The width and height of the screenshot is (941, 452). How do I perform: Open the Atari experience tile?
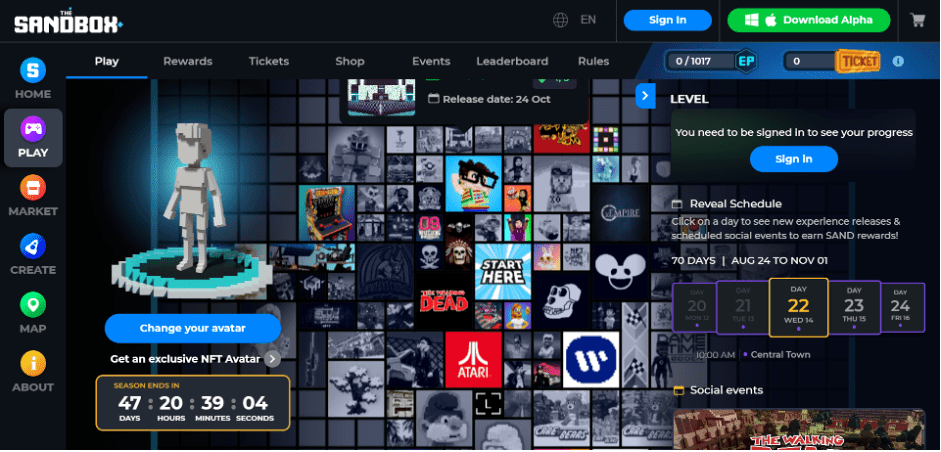(x=474, y=360)
